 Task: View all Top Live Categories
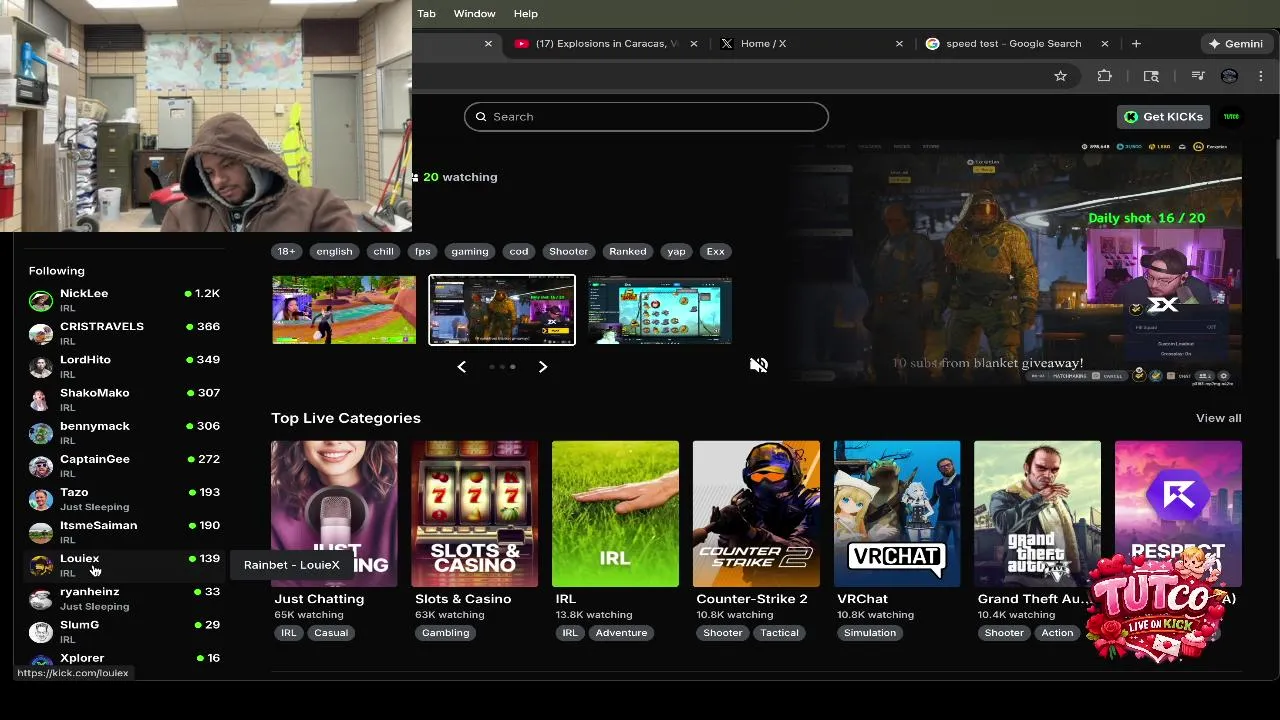1218,418
